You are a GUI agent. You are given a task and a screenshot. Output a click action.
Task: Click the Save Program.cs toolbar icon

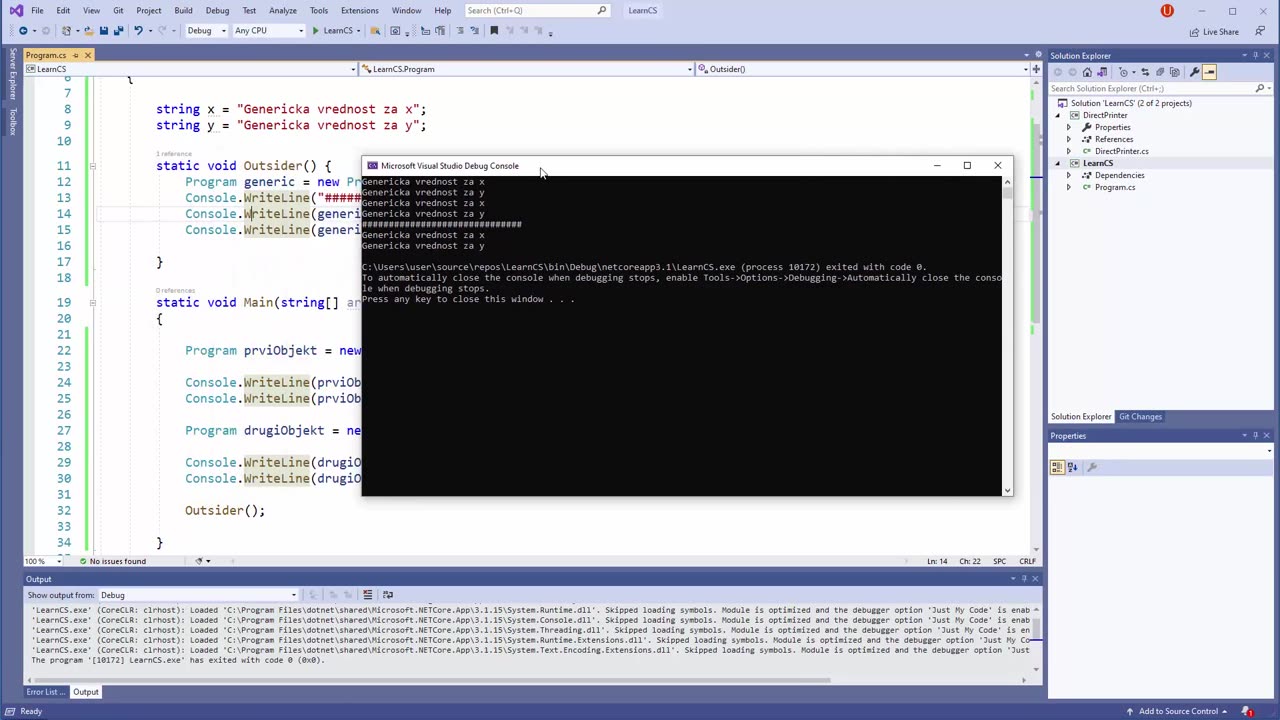click(103, 30)
